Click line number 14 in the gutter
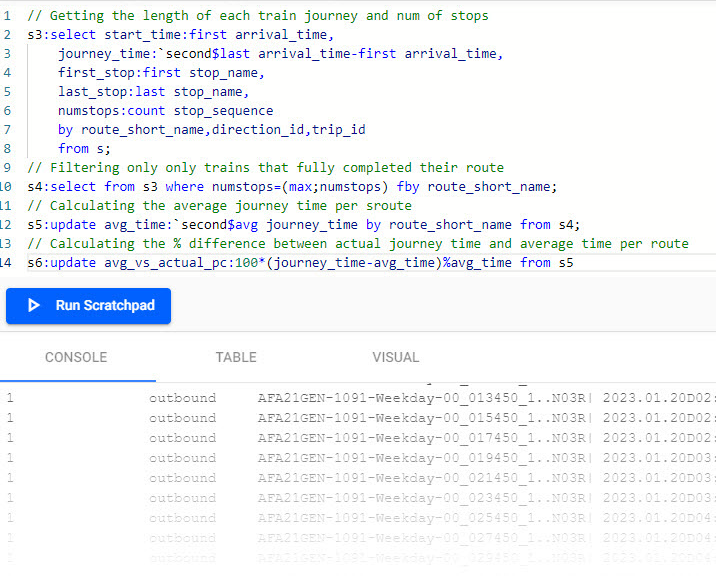Viewport: 716px width, 576px height. [8, 262]
